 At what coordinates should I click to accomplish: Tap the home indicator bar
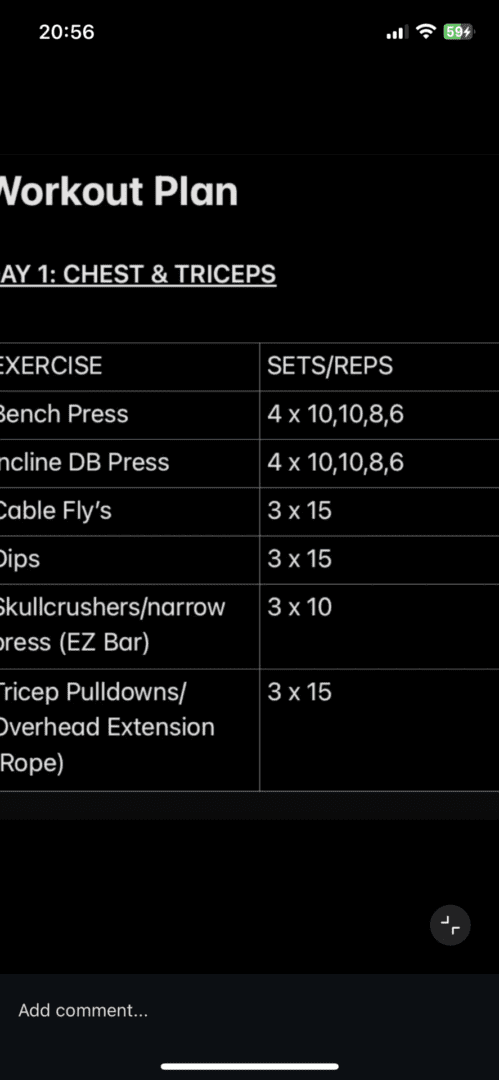(250, 1066)
